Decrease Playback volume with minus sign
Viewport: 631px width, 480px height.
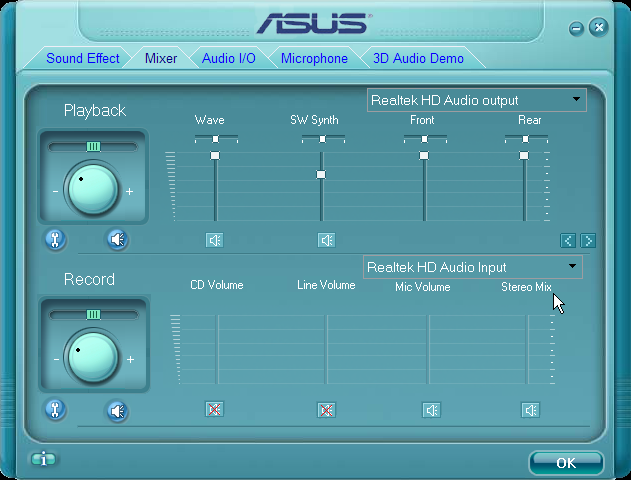56,192
